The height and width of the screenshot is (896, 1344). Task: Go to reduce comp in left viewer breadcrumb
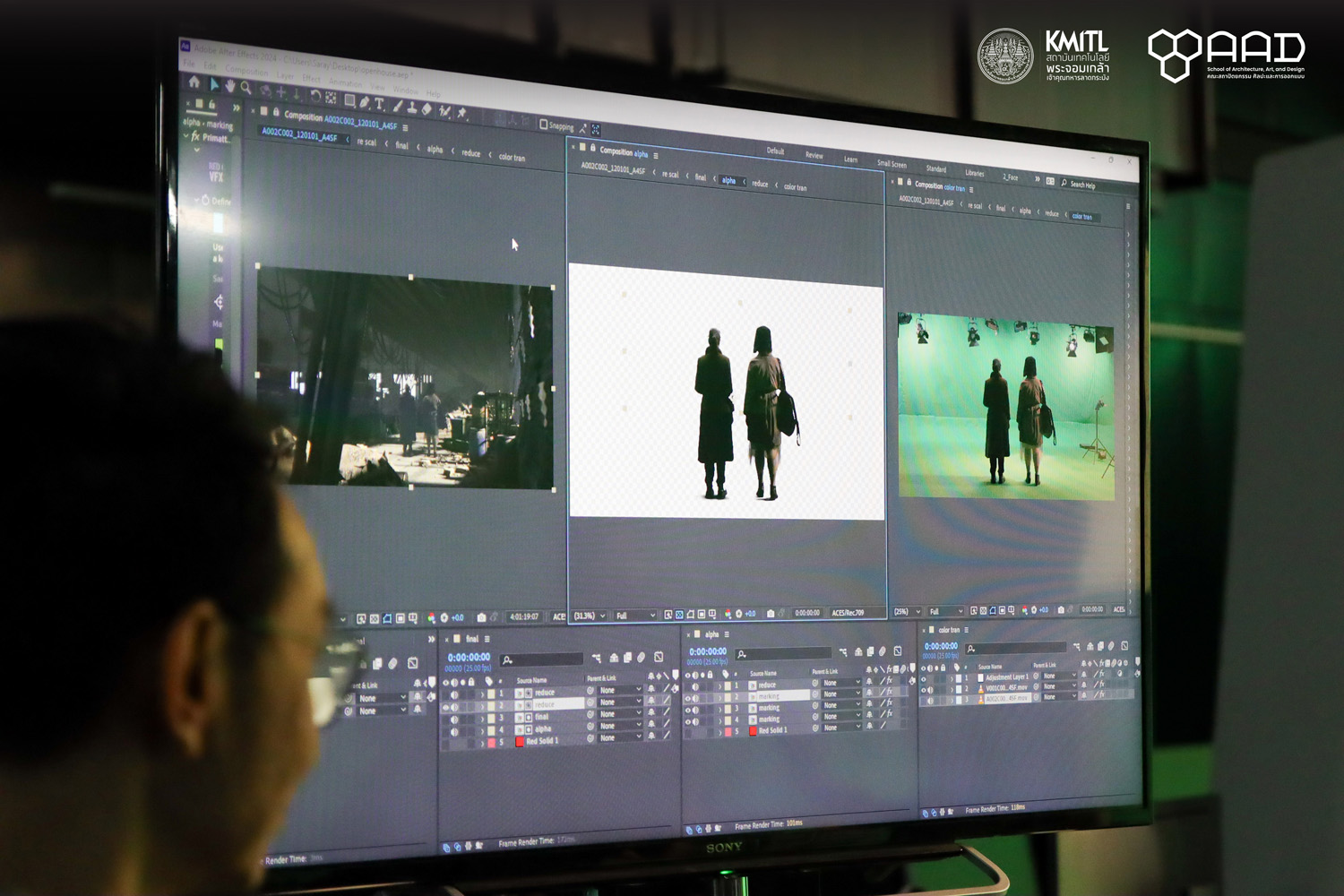click(x=471, y=153)
